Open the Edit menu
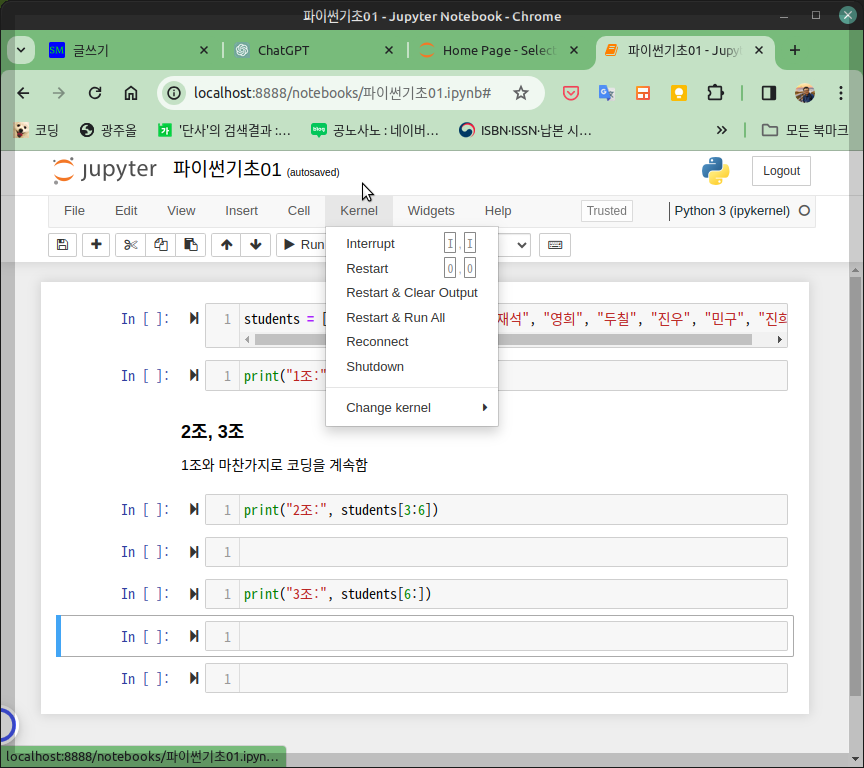The width and height of the screenshot is (864, 768). point(126,210)
